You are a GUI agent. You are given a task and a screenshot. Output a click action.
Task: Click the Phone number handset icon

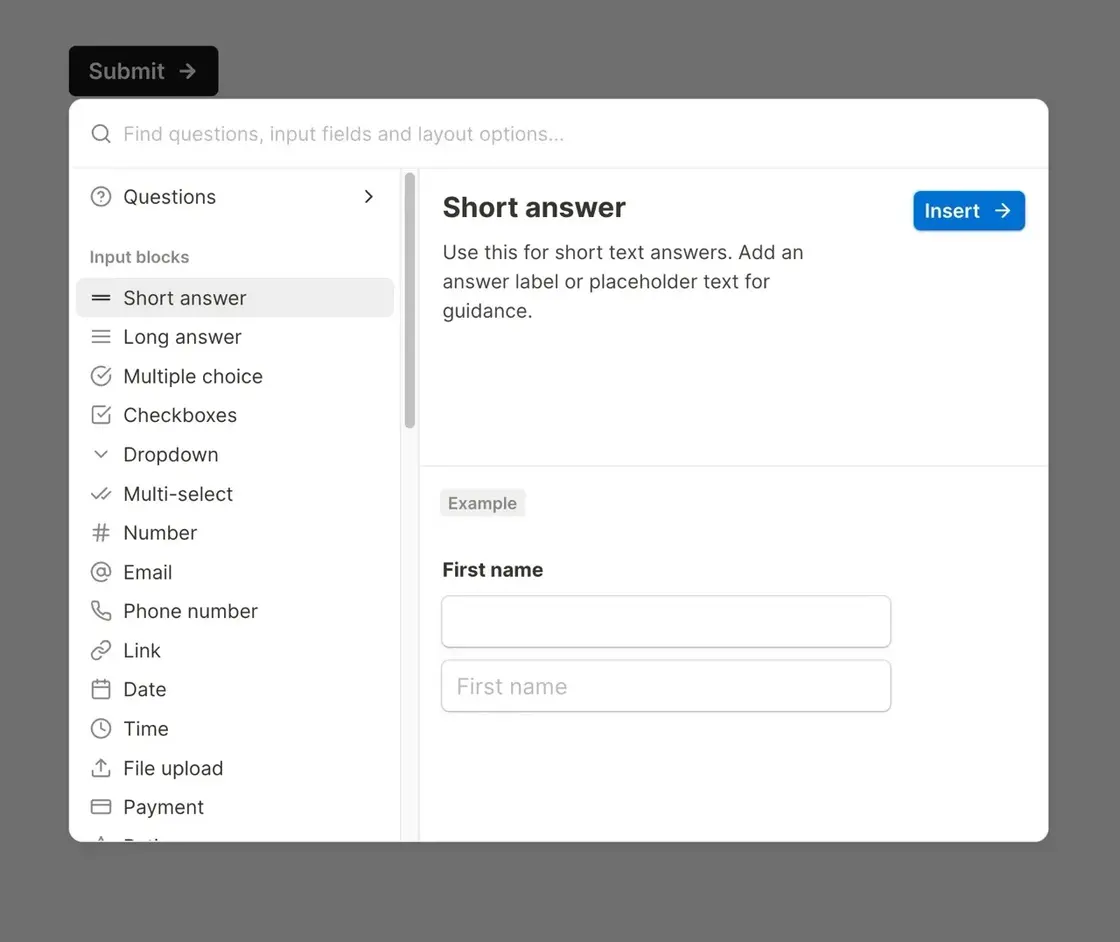click(101, 611)
